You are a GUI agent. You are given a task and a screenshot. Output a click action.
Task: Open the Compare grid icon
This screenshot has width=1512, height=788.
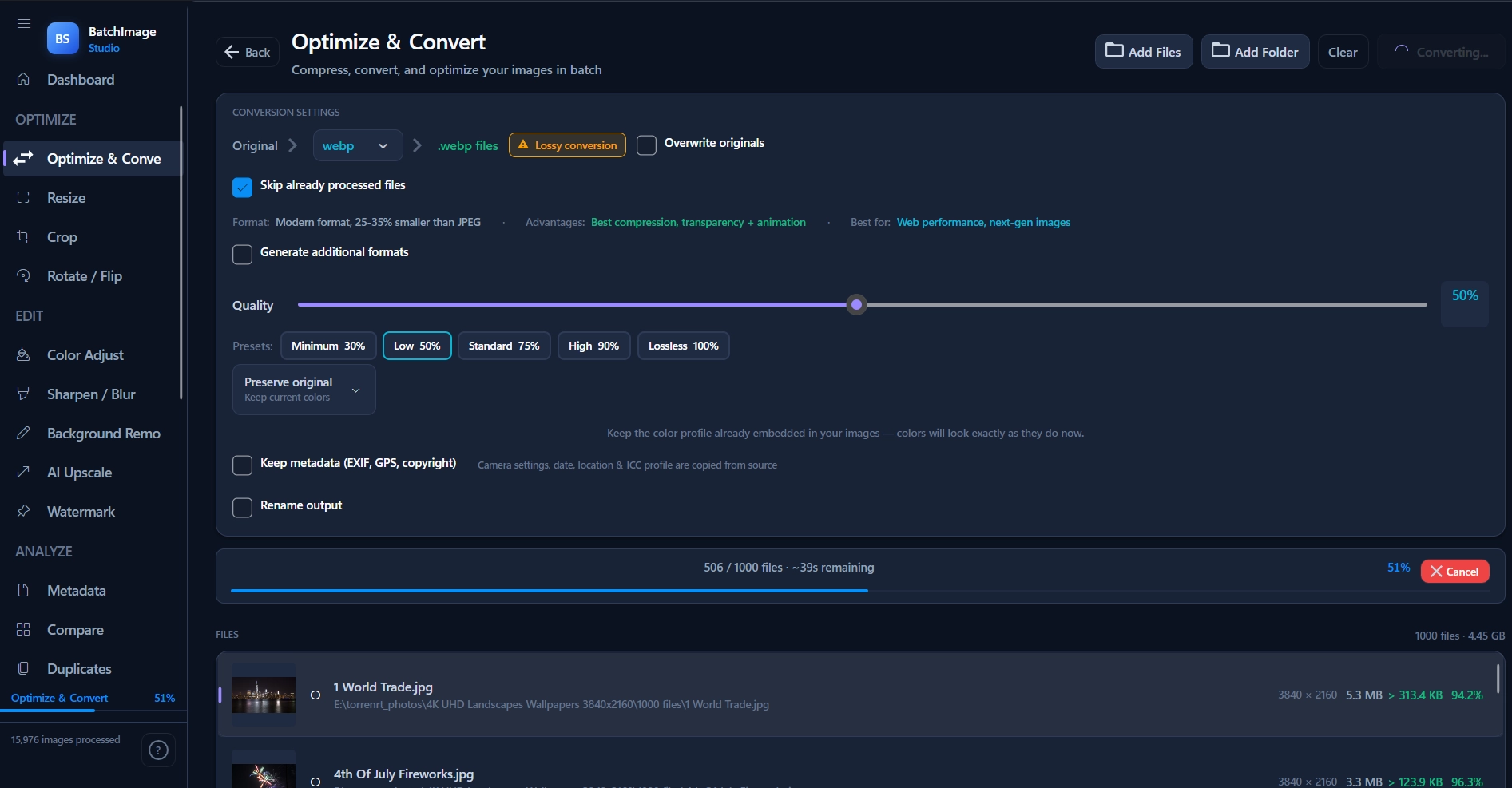click(23, 629)
